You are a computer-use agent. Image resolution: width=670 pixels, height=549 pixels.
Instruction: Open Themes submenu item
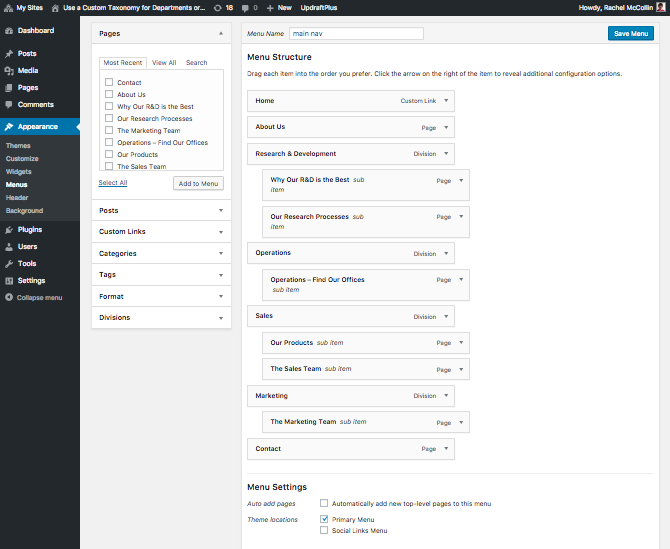(x=18, y=146)
